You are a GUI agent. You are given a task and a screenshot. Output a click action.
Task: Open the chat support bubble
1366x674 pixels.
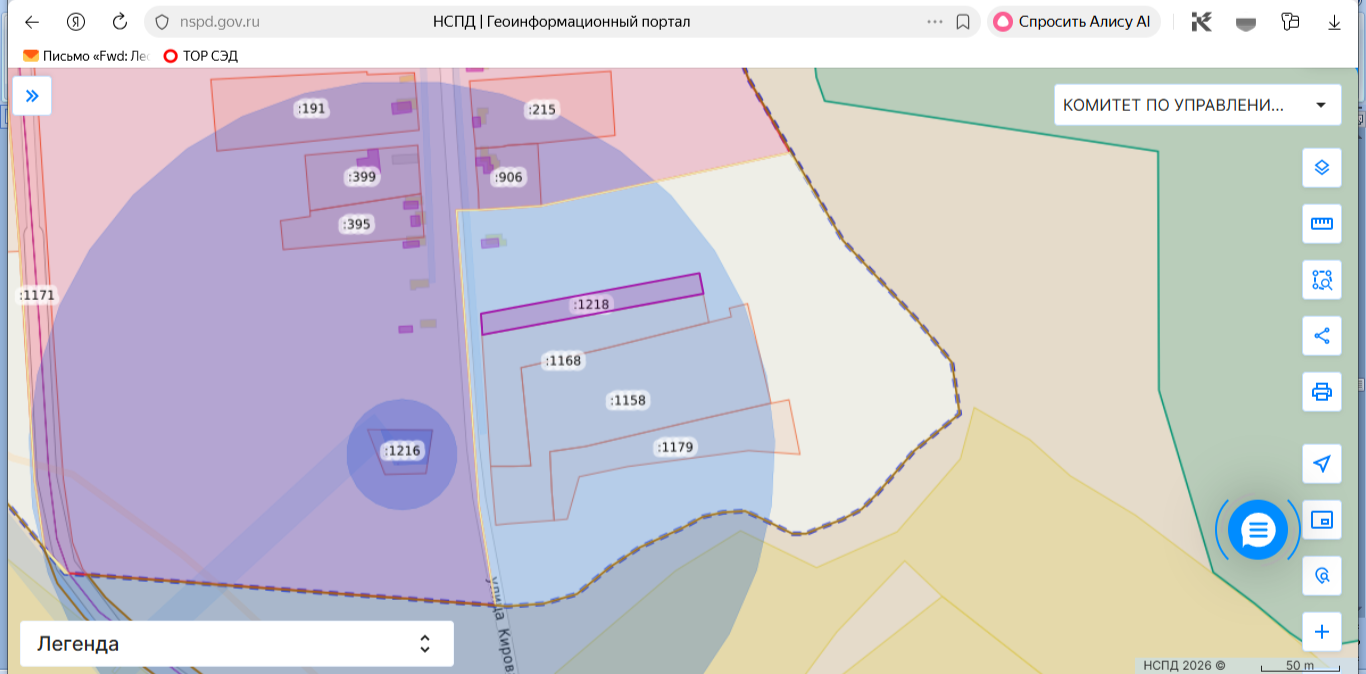[1258, 530]
